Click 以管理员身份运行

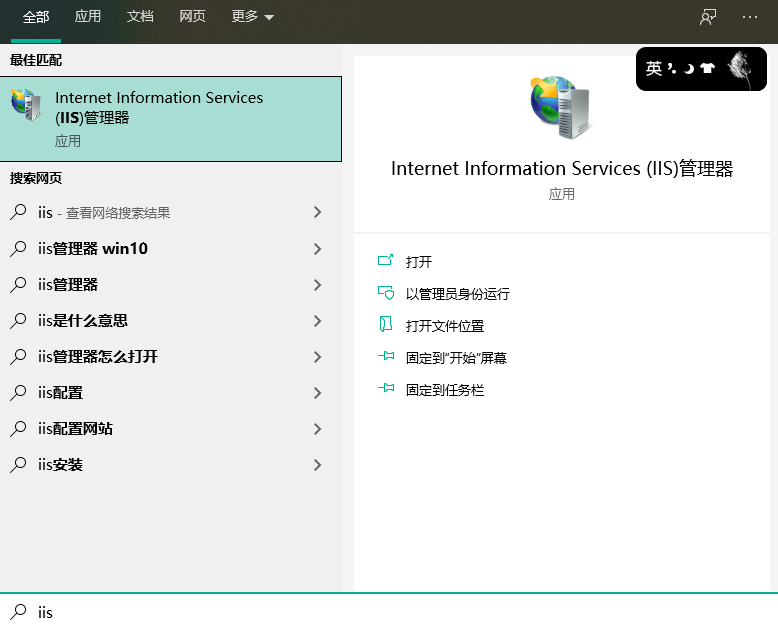tap(457, 294)
